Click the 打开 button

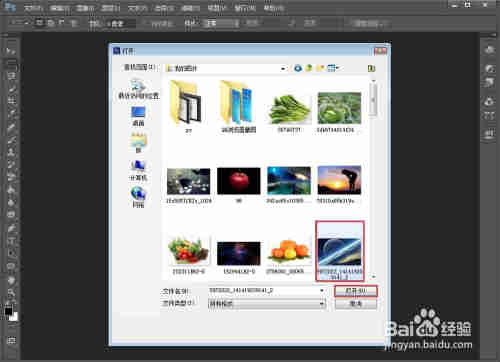pyautogui.click(x=356, y=291)
